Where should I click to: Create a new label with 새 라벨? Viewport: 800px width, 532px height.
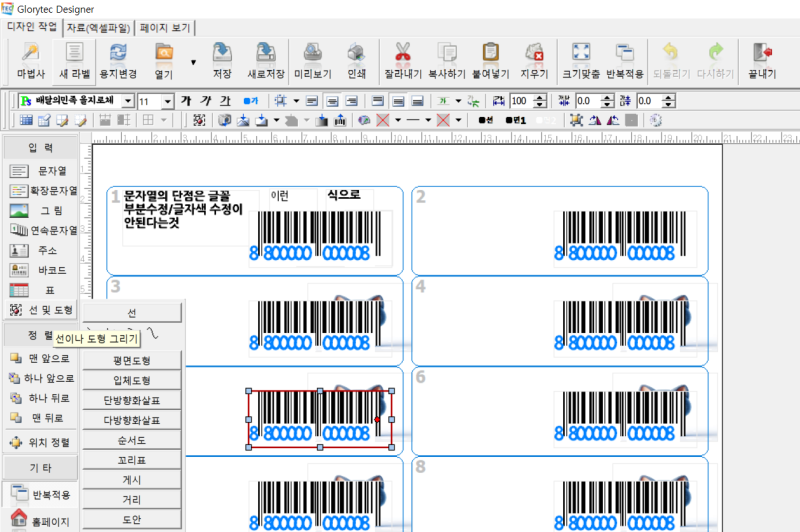[x=75, y=61]
